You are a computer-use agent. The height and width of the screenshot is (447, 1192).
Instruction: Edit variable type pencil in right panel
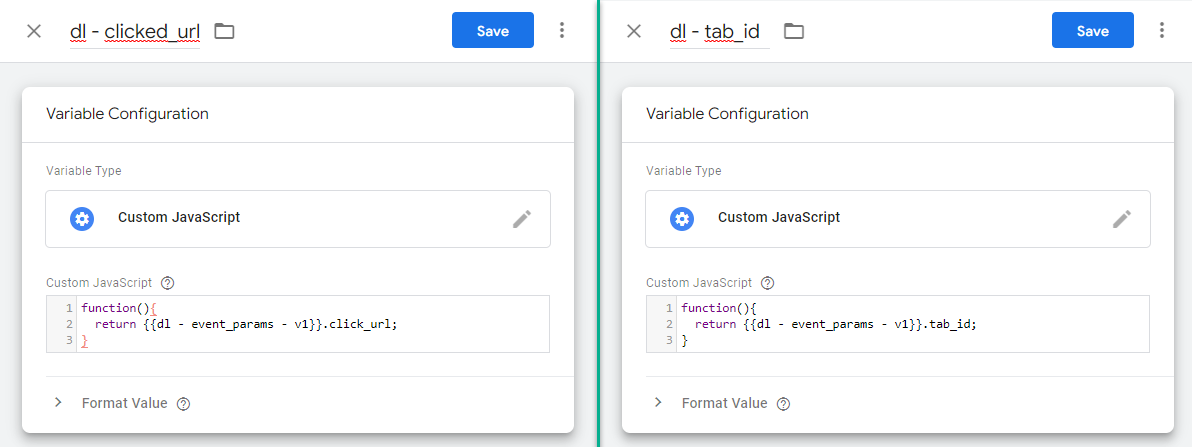1122,219
